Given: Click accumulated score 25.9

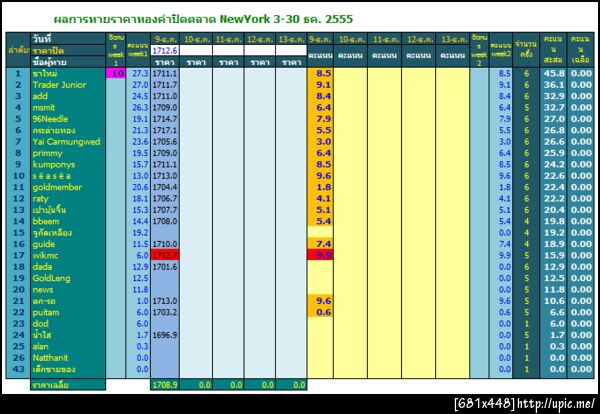Looking at the screenshot, I should pos(553,153).
